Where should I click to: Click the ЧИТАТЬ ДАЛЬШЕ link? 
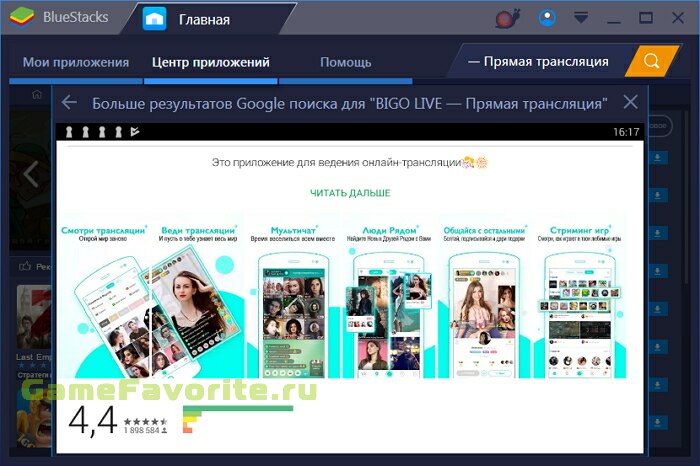click(x=350, y=193)
